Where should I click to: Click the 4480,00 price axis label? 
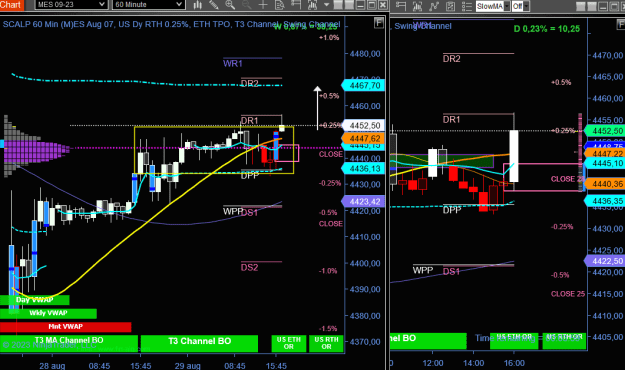click(365, 54)
